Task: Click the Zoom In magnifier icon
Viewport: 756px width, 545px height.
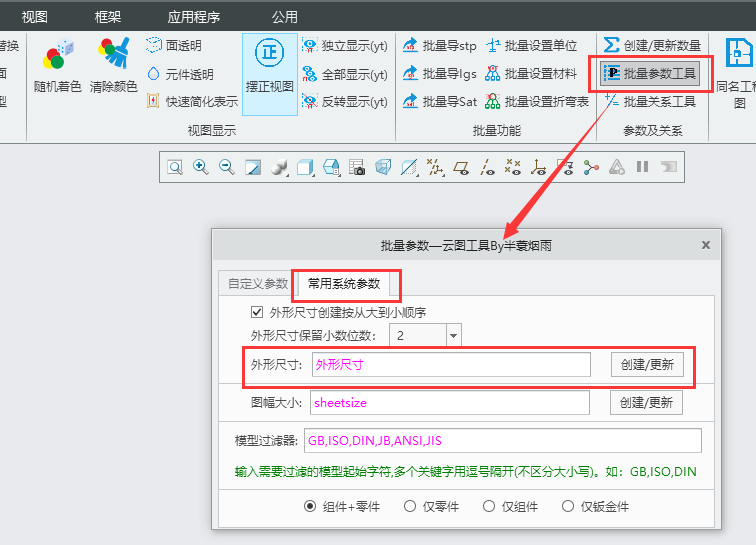Action: 201,167
